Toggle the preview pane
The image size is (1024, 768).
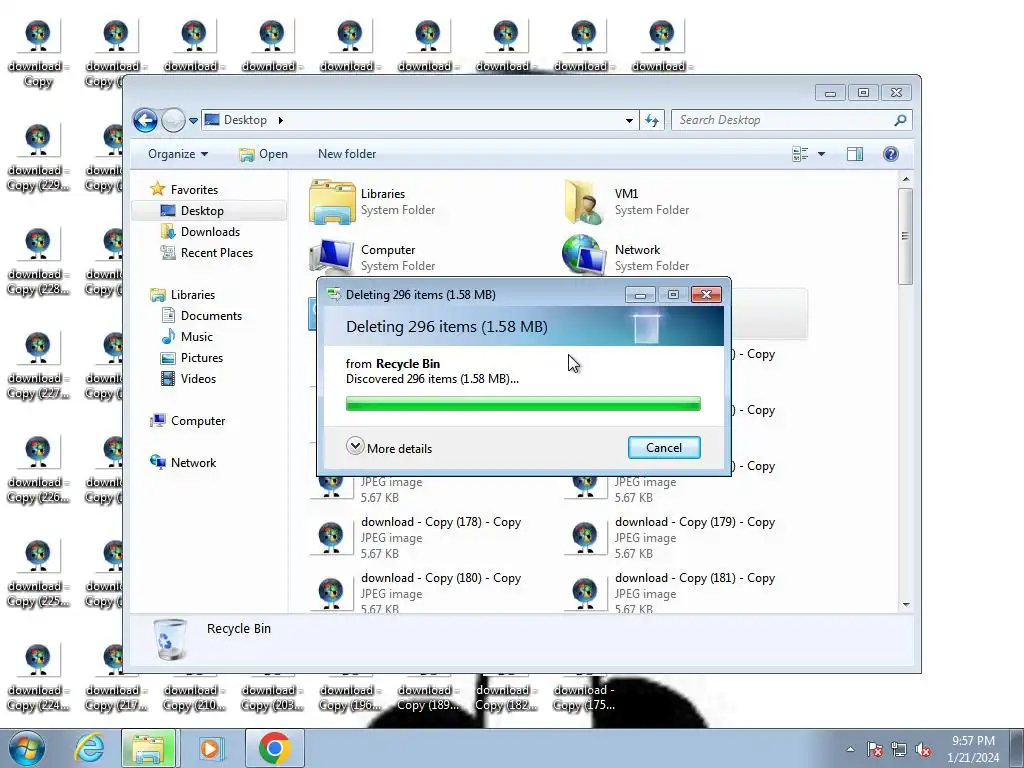pyautogui.click(x=855, y=154)
